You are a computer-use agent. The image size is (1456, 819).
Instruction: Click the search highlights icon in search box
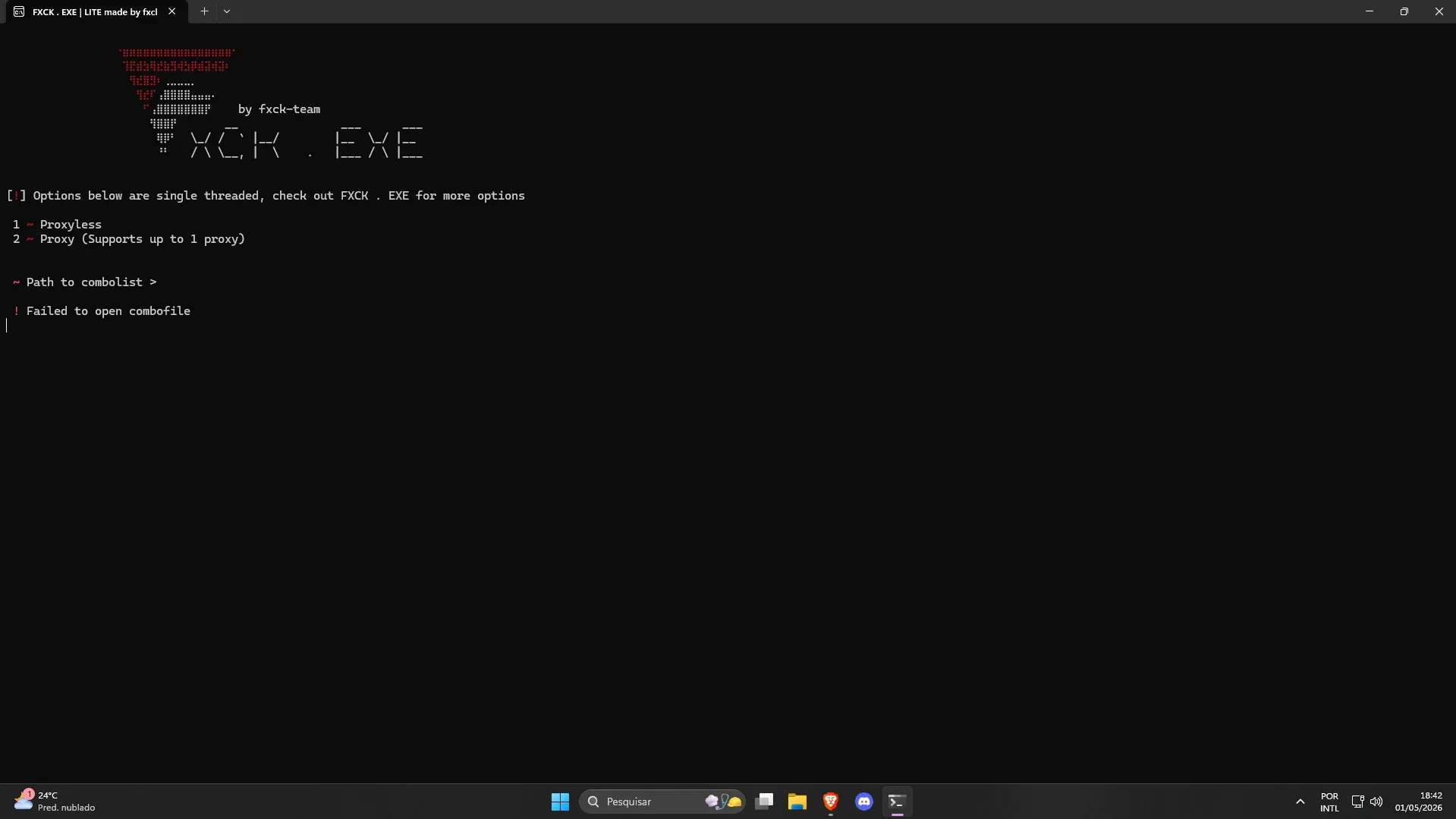[x=724, y=802]
